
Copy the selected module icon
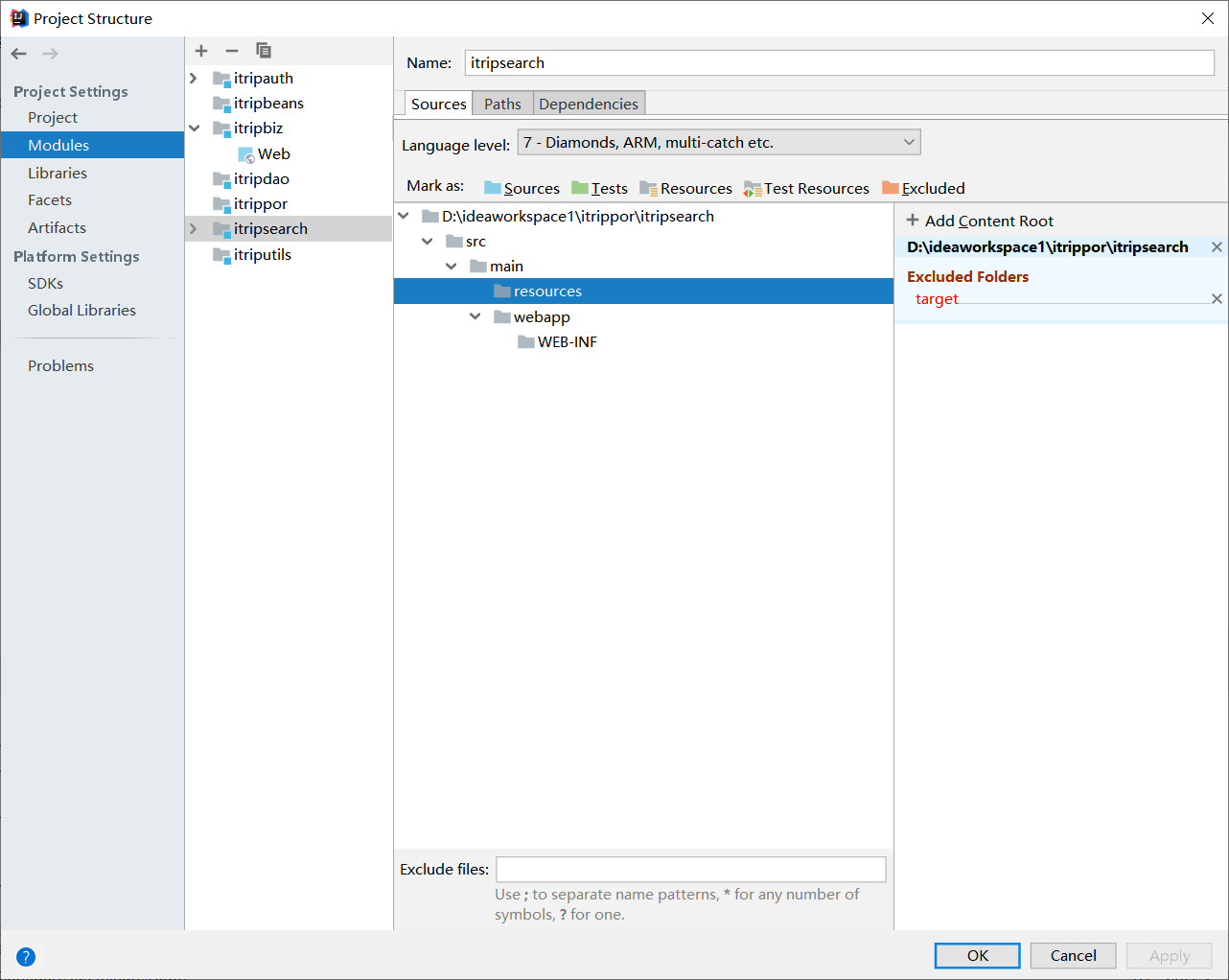tap(264, 51)
